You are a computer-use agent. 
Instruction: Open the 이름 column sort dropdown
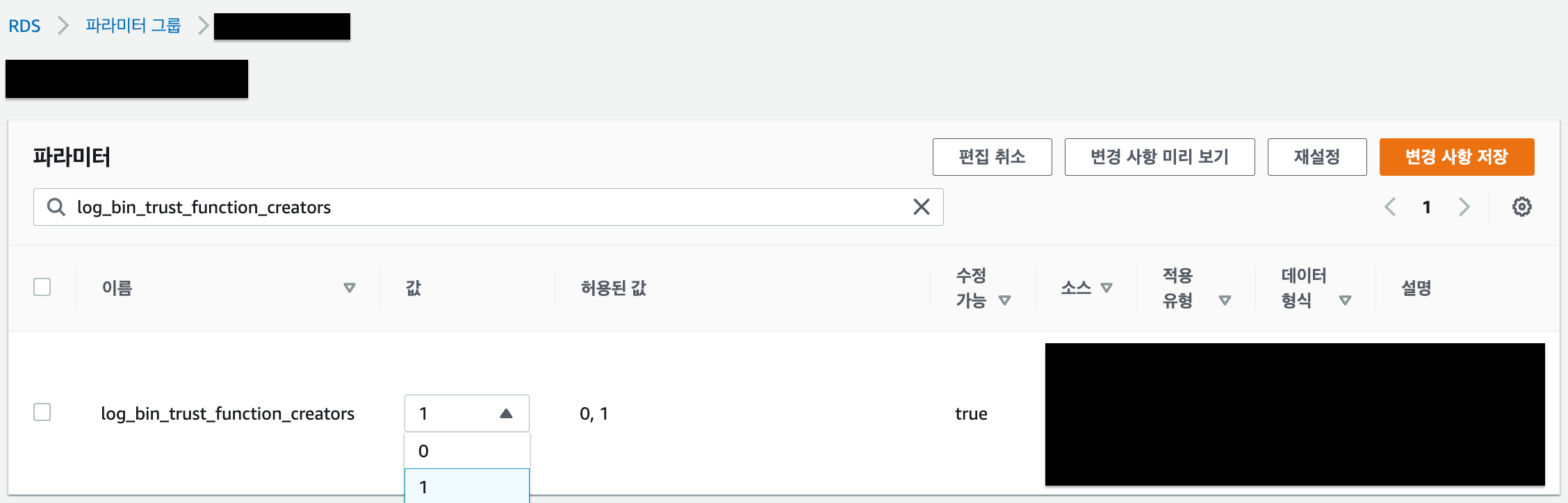pos(351,288)
